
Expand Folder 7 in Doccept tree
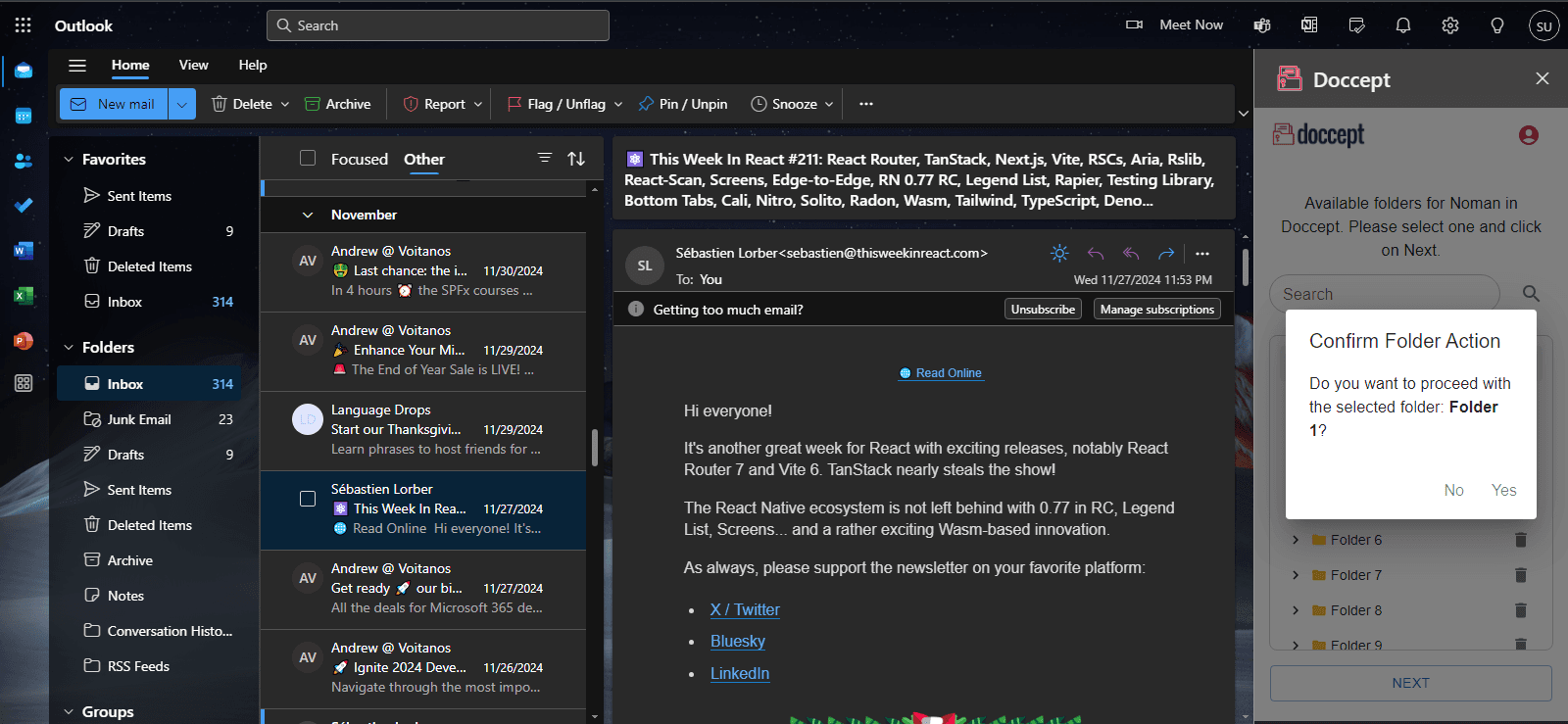coord(1296,575)
